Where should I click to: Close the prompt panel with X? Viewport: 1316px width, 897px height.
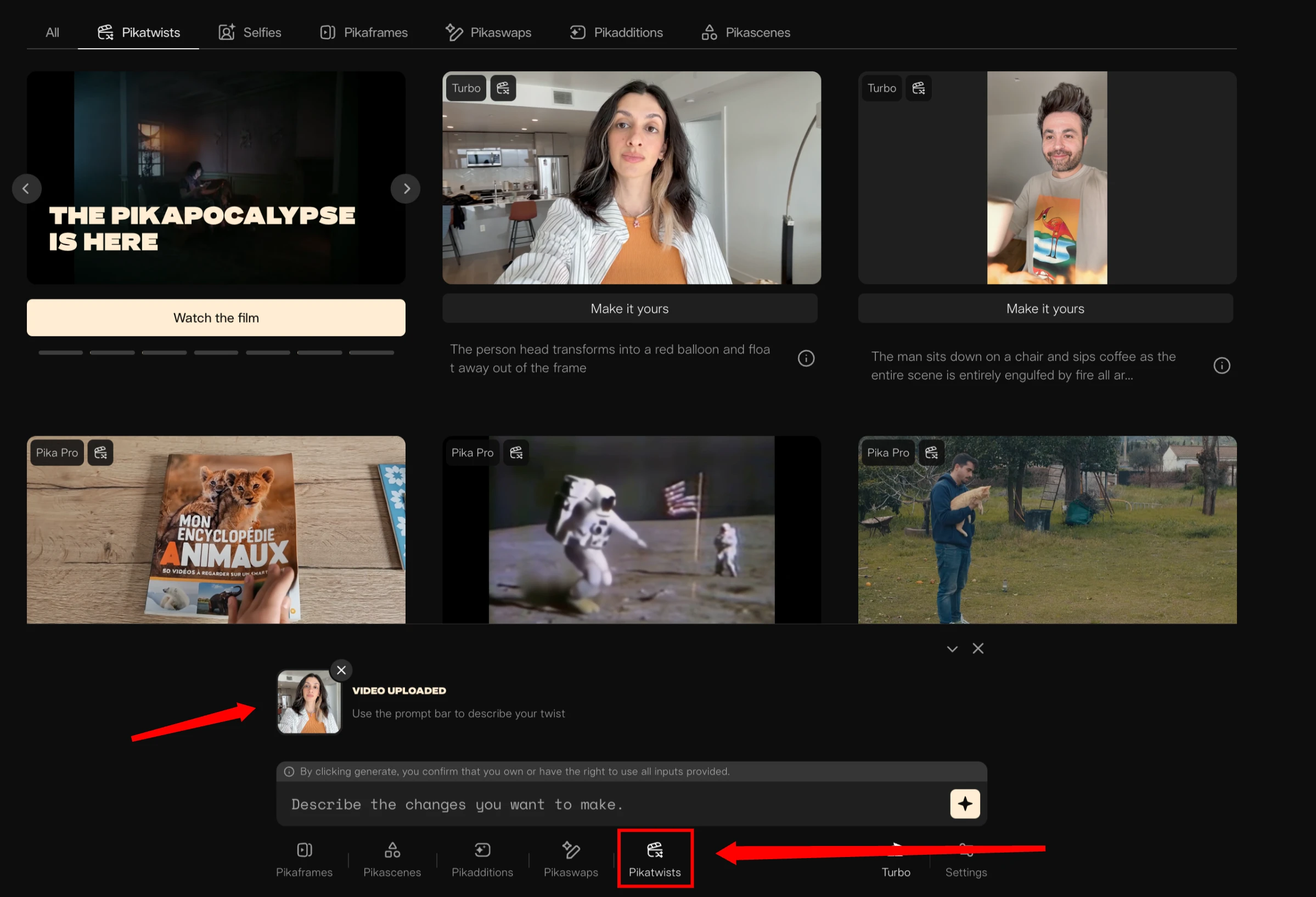tap(978, 648)
